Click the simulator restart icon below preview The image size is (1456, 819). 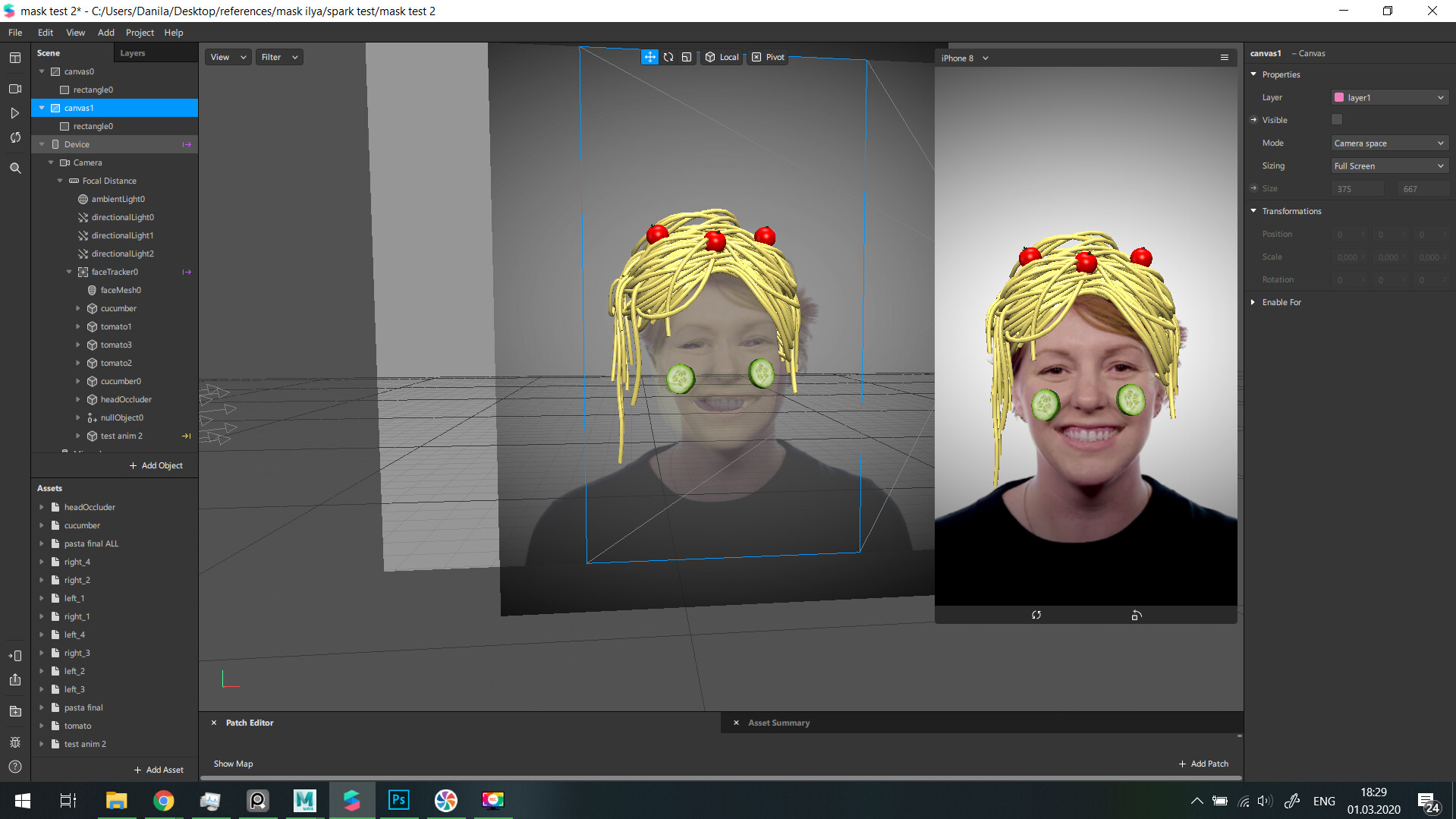[1036, 615]
